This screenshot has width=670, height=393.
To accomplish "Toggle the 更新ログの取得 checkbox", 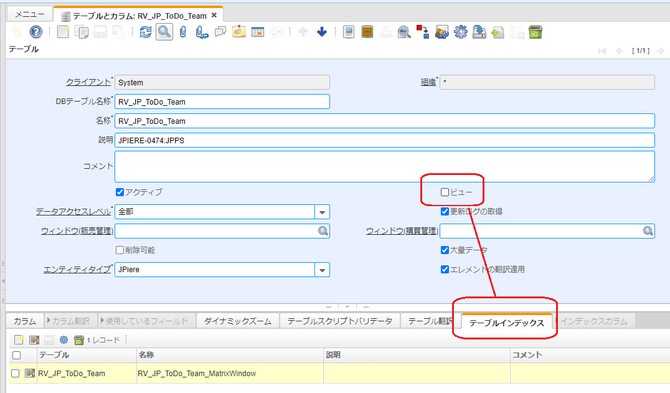I will [x=445, y=211].
